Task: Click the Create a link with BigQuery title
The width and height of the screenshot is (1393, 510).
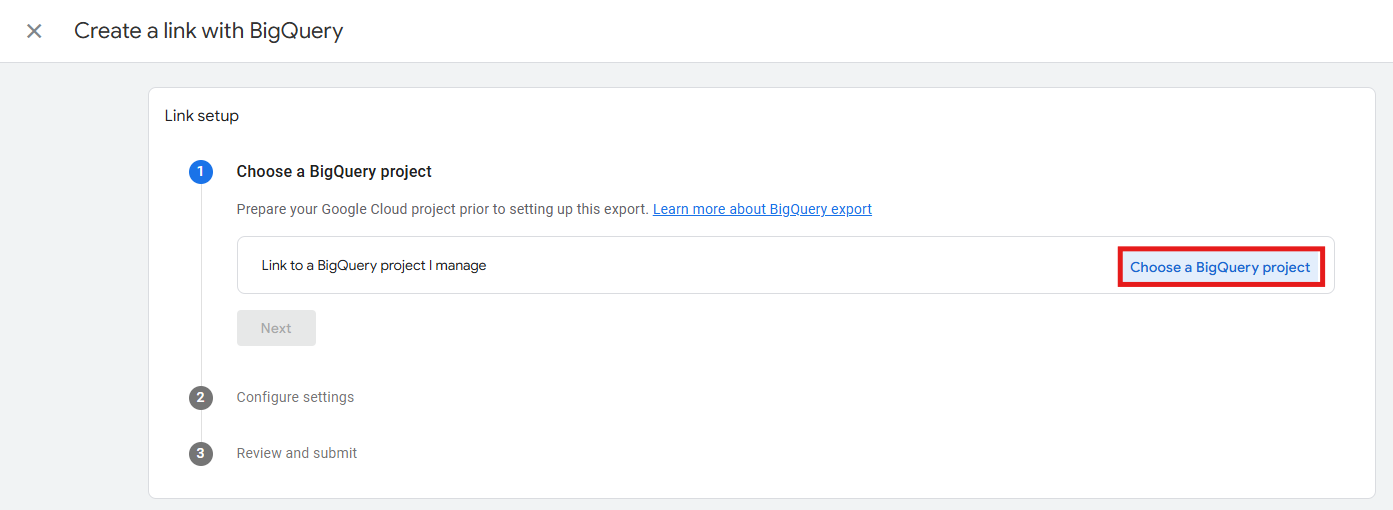Action: (209, 31)
